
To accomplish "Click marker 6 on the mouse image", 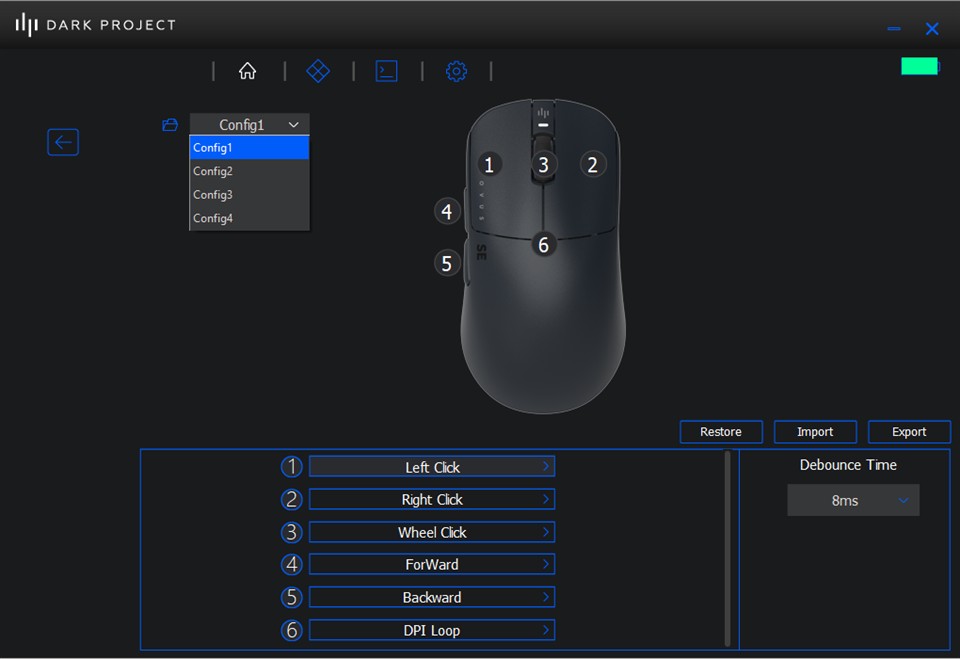I will (x=543, y=243).
